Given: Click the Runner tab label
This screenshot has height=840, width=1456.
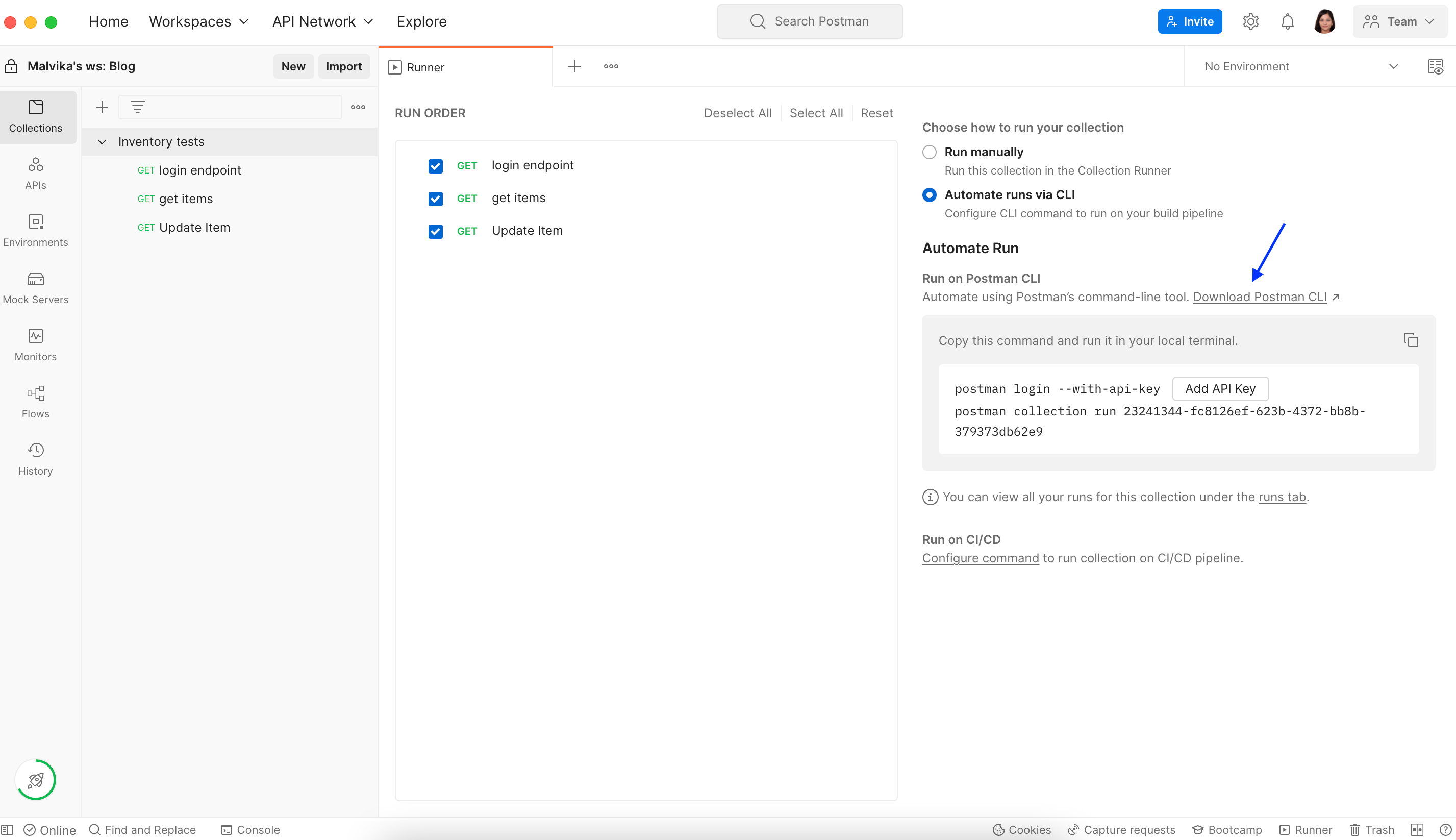Looking at the screenshot, I should pos(426,67).
